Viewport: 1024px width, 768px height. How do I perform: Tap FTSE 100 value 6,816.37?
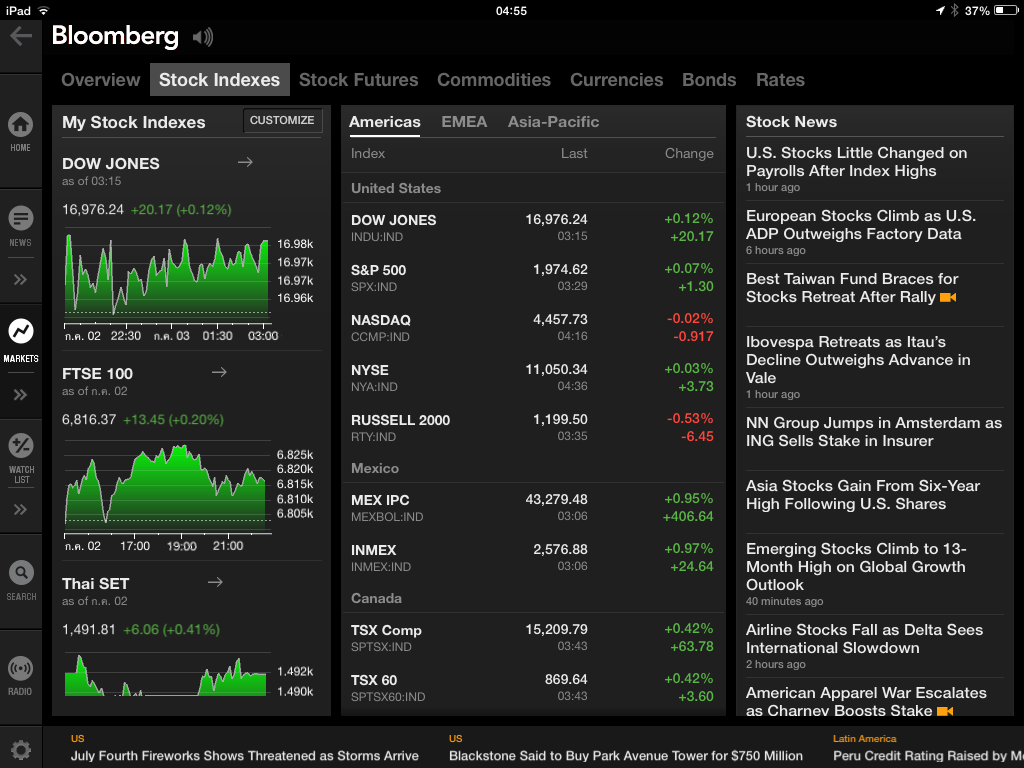[x=89, y=419]
